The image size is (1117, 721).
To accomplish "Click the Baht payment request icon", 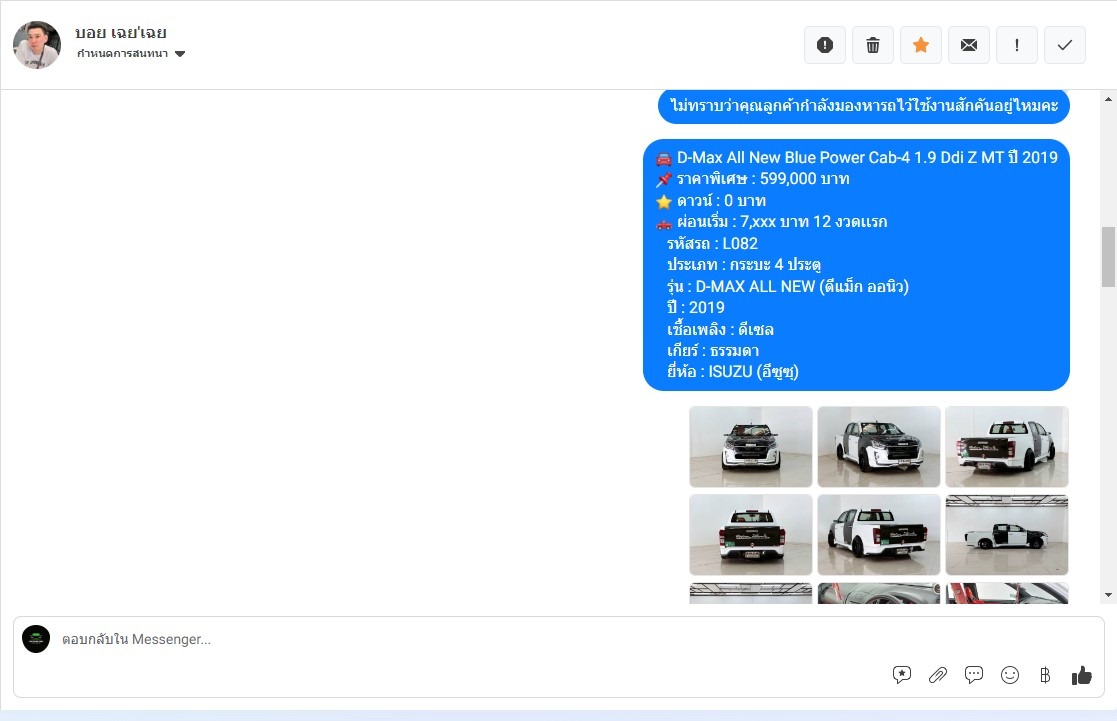I will (1045, 675).
